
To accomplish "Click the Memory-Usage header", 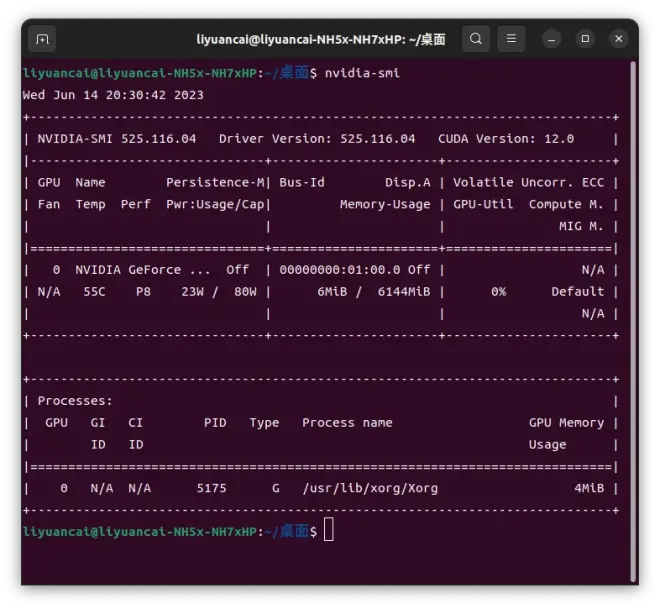I will tap(385, 205).
